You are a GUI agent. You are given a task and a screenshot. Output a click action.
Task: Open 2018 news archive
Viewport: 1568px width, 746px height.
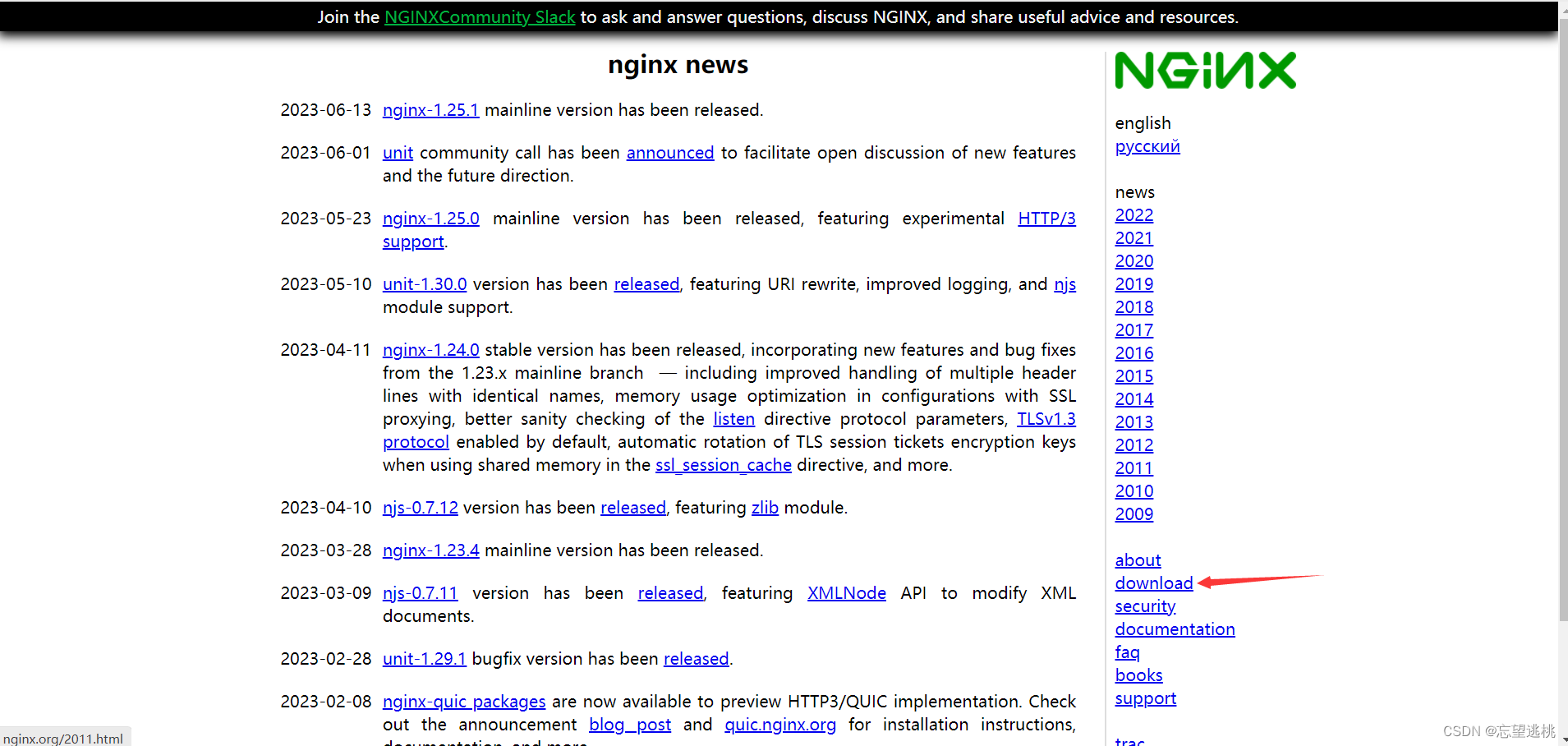click(x=1134, y=307)
